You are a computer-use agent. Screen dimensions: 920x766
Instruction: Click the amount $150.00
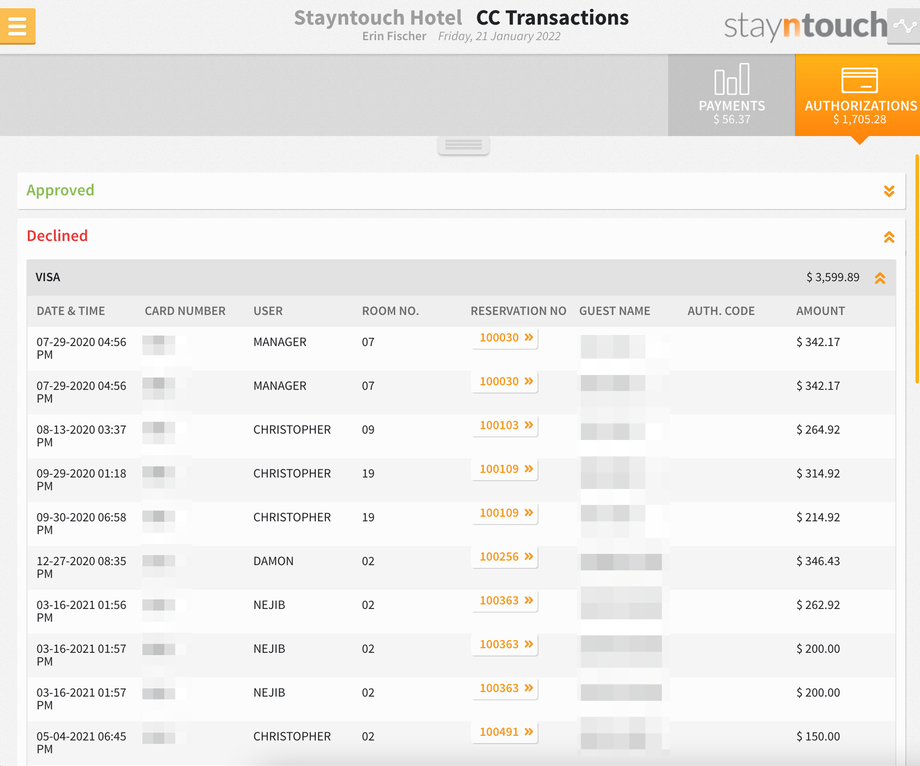[818, 737]
